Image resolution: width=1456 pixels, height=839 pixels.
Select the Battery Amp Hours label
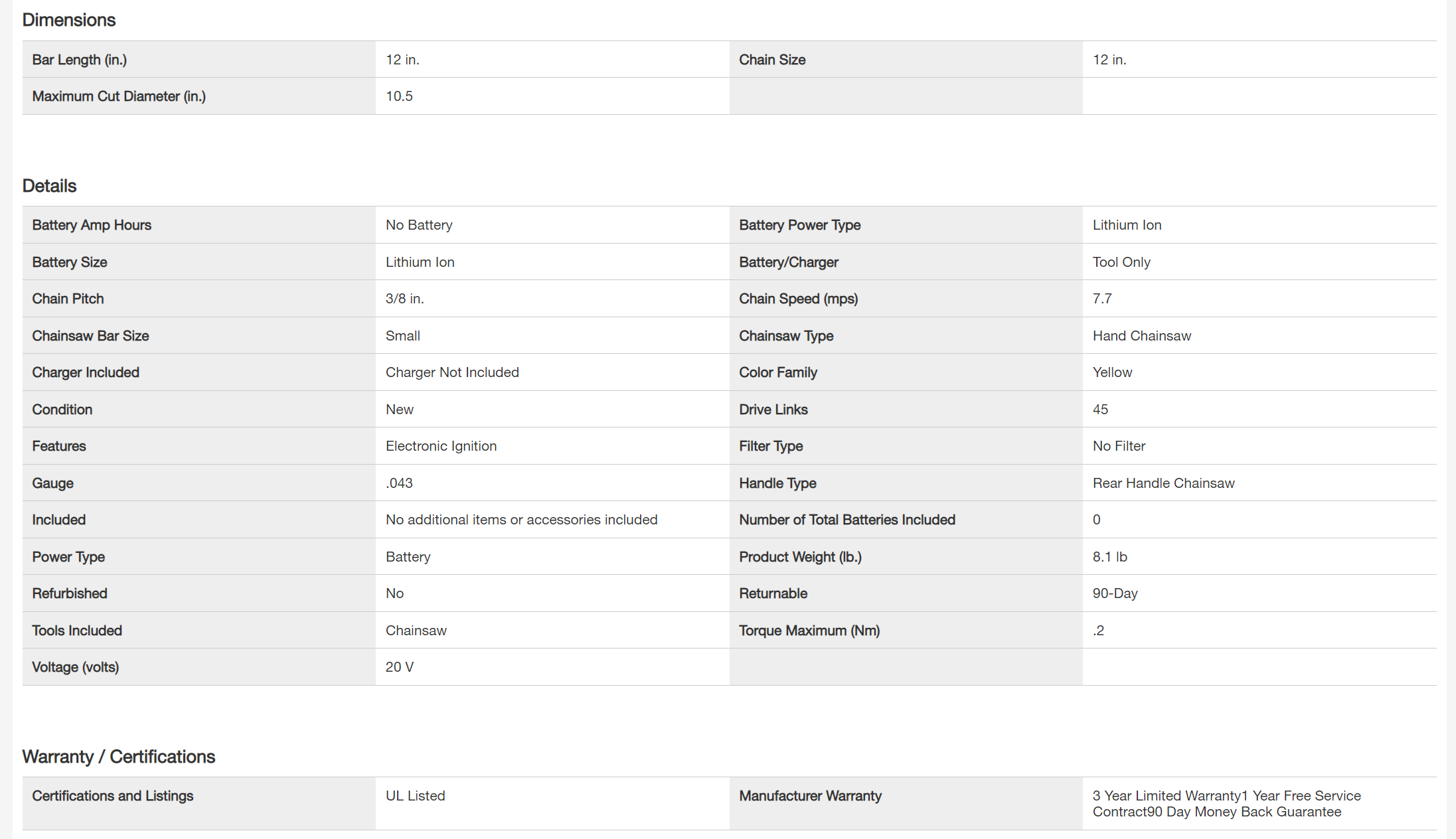(x=92, y=225)
